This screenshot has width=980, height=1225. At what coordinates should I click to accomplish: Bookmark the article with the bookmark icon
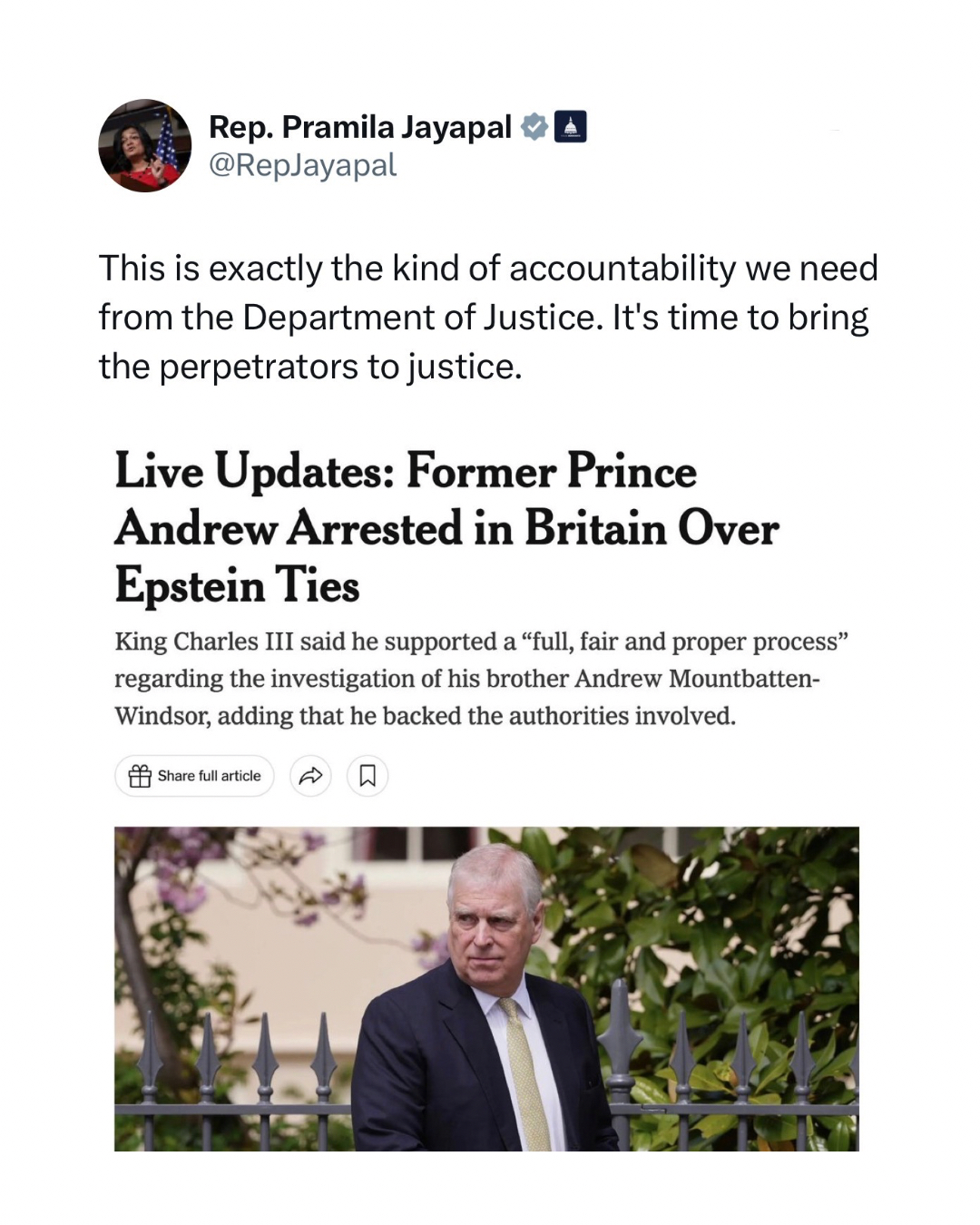(367, 776)
